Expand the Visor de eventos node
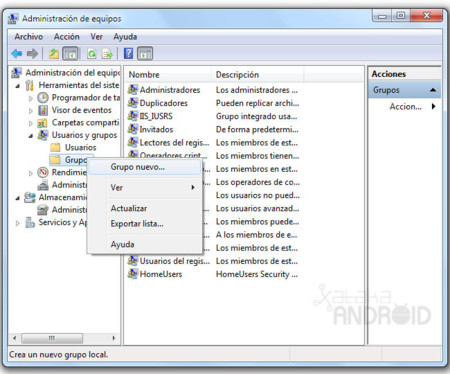450x374 pixels. (x=31, y=111)
